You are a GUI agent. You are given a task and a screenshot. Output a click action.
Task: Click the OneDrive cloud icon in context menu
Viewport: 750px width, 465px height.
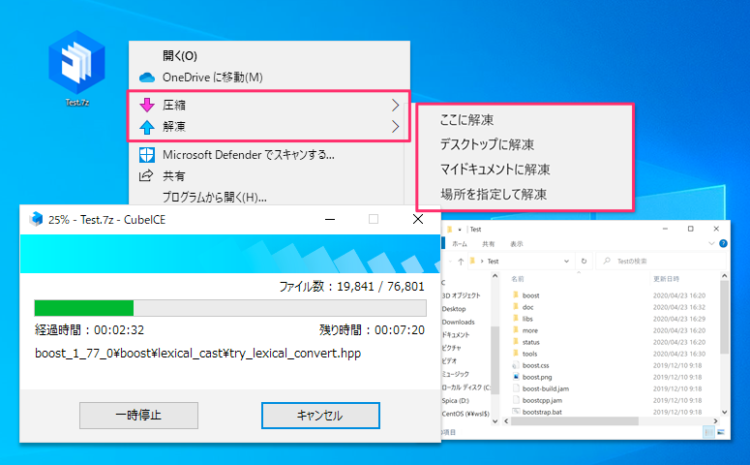click(x=147, y=78)
